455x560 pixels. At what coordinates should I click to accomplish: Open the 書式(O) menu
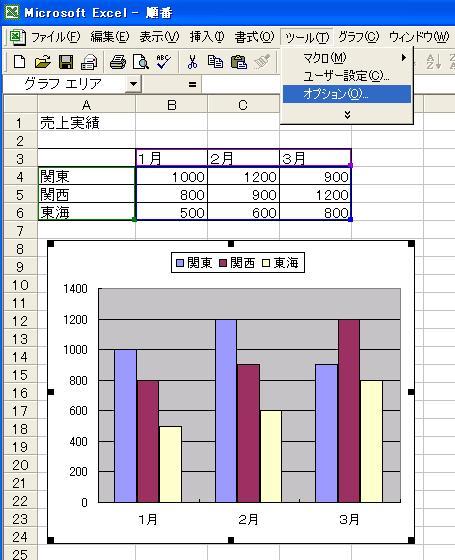tap(254, 37)
